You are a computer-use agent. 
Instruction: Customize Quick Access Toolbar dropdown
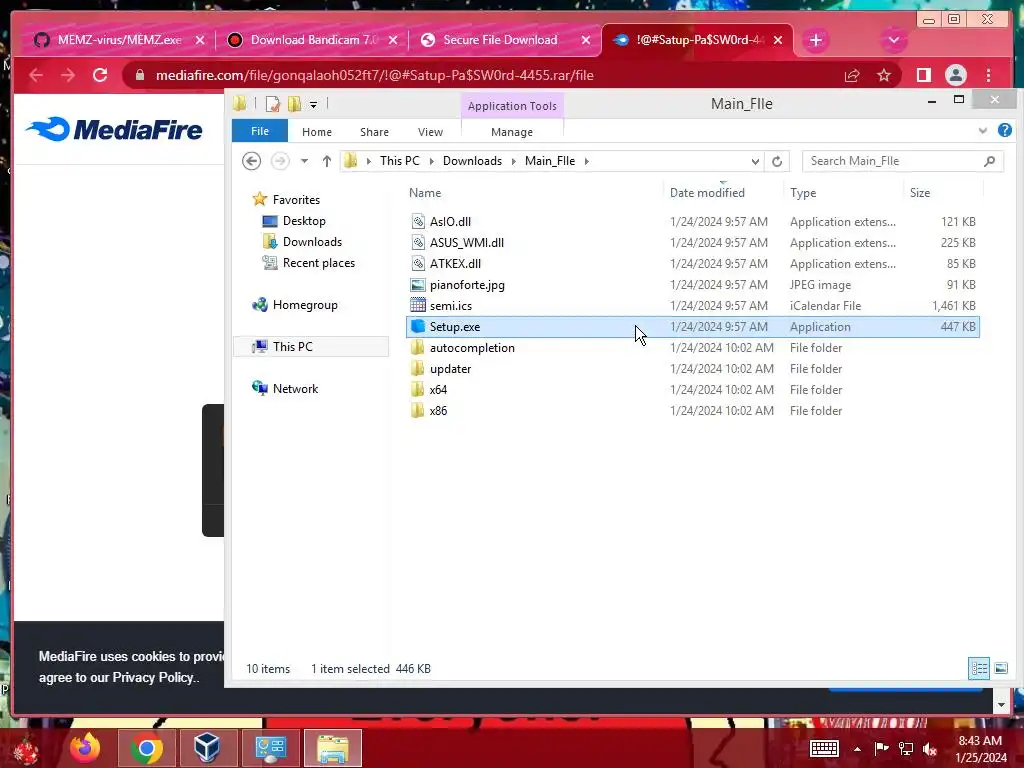pos(313,104)
